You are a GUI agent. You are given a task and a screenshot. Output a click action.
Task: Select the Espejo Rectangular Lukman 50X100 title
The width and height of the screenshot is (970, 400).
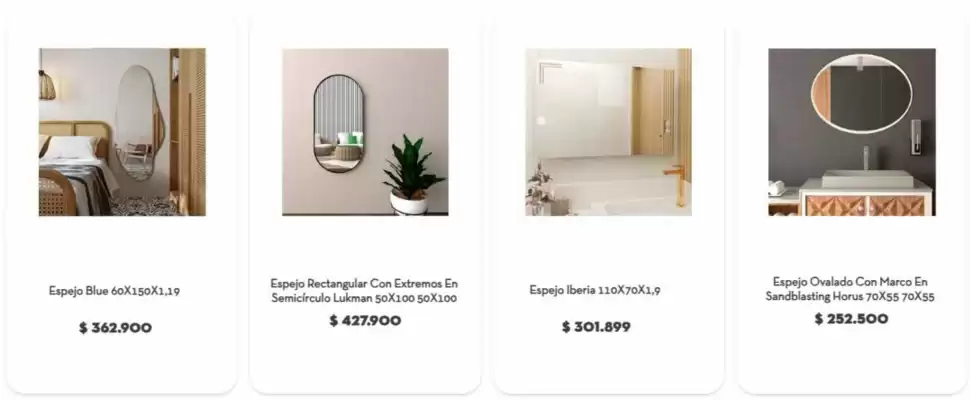click(x=364, y=291)
